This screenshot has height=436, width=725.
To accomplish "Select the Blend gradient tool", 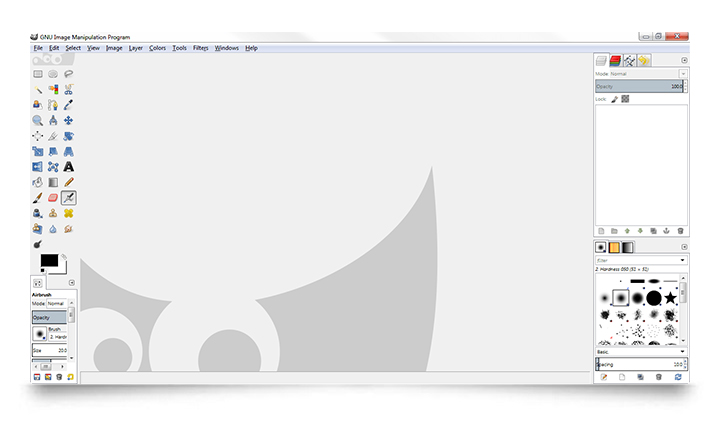I will [53, 182].
